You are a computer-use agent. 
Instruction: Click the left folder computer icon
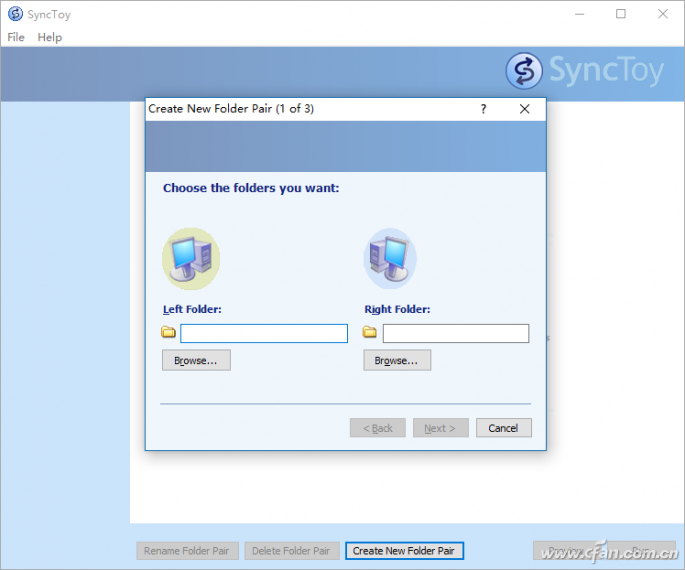[191, 259]
